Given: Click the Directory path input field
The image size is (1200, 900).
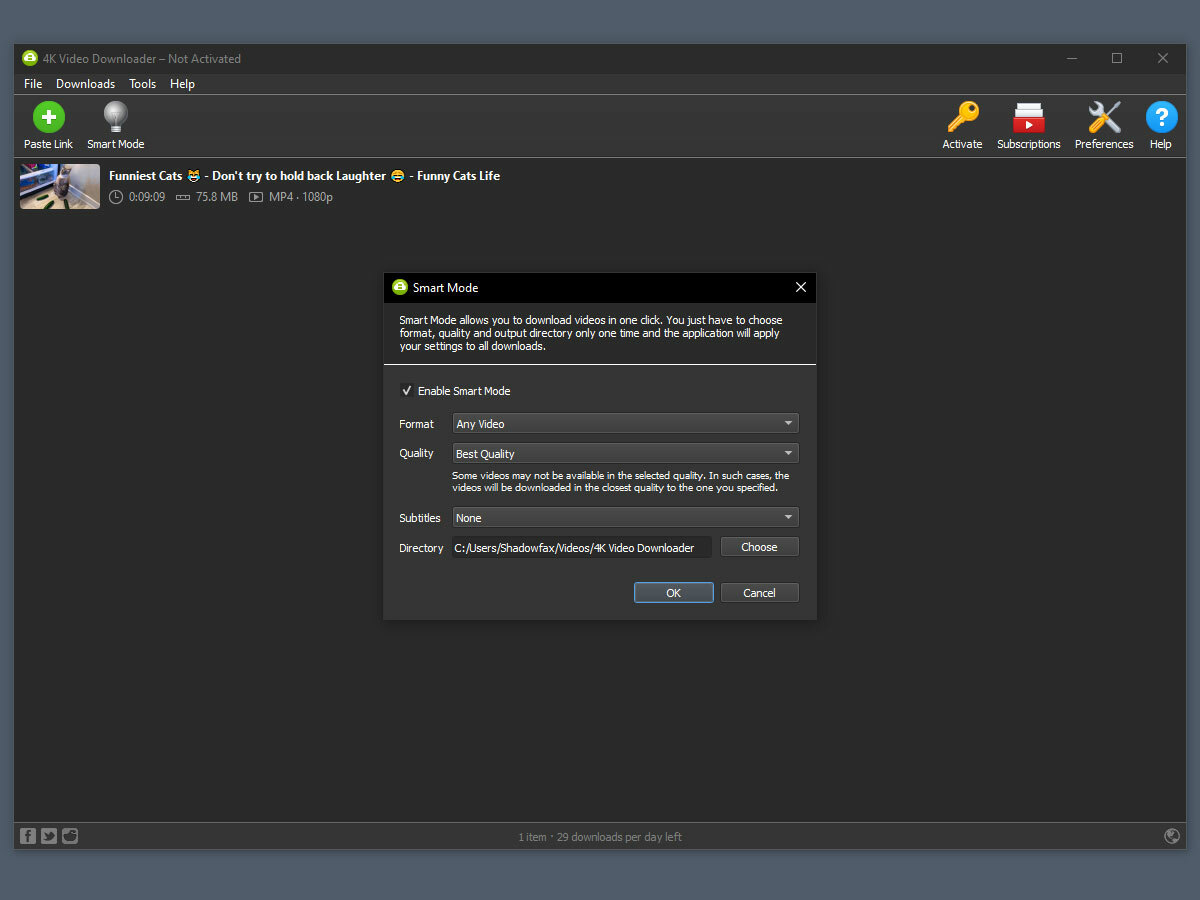Looking at the screenshot, I should pyautogui.click(x=582, y=547).
